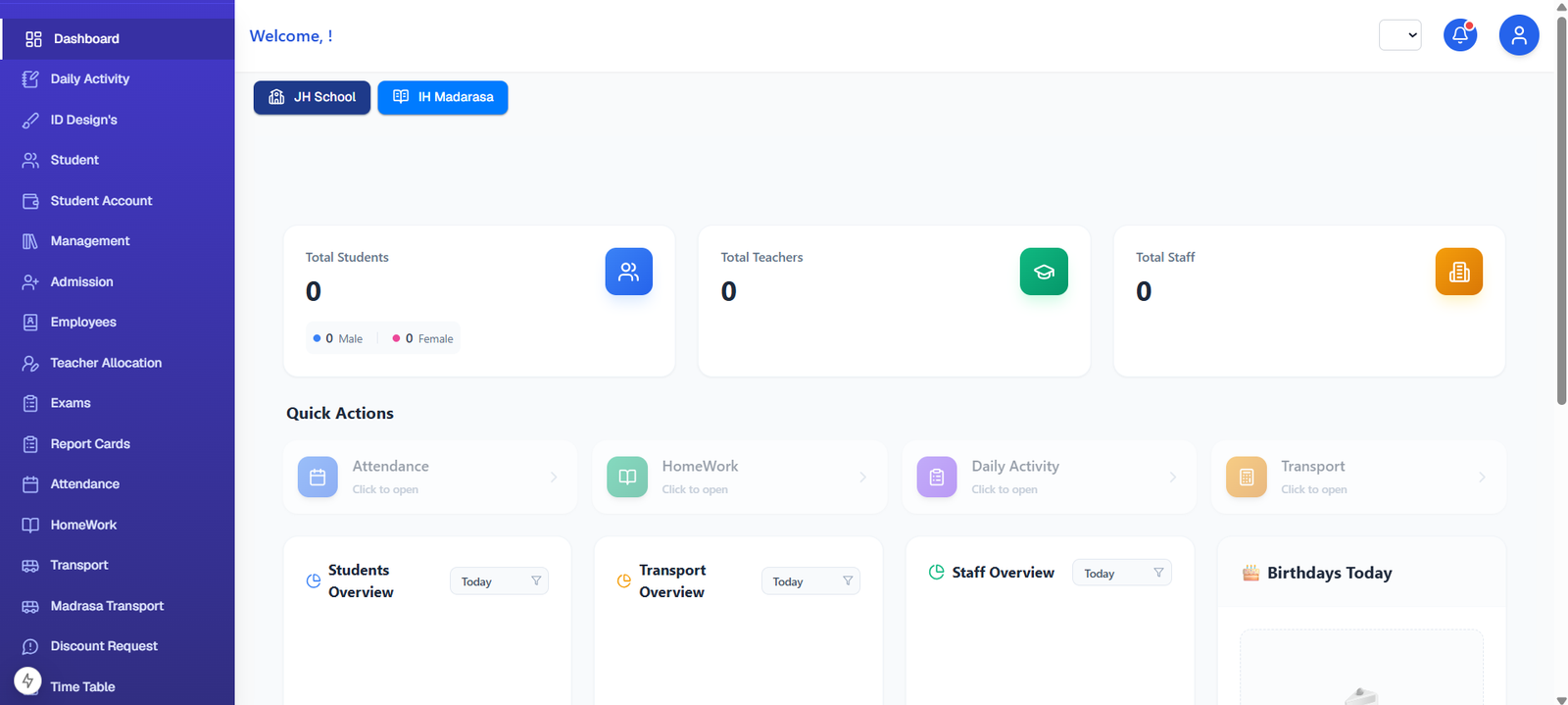Screen dimensions: 1568x705
Task: Click the Welcome greeting text
Action: (x=291, y=36)
